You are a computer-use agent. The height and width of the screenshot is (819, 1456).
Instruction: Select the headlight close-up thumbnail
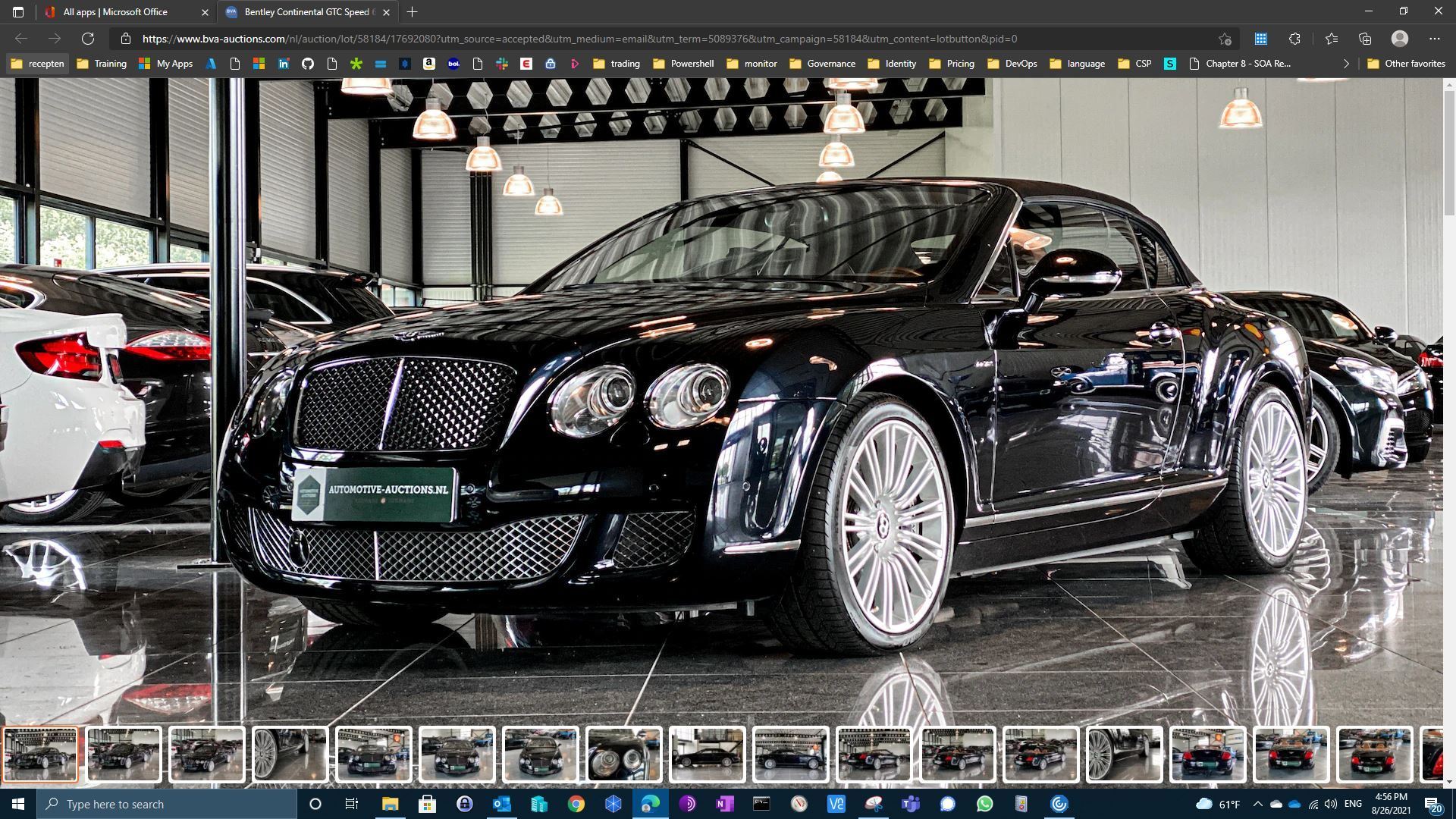(x=623, y=754)
